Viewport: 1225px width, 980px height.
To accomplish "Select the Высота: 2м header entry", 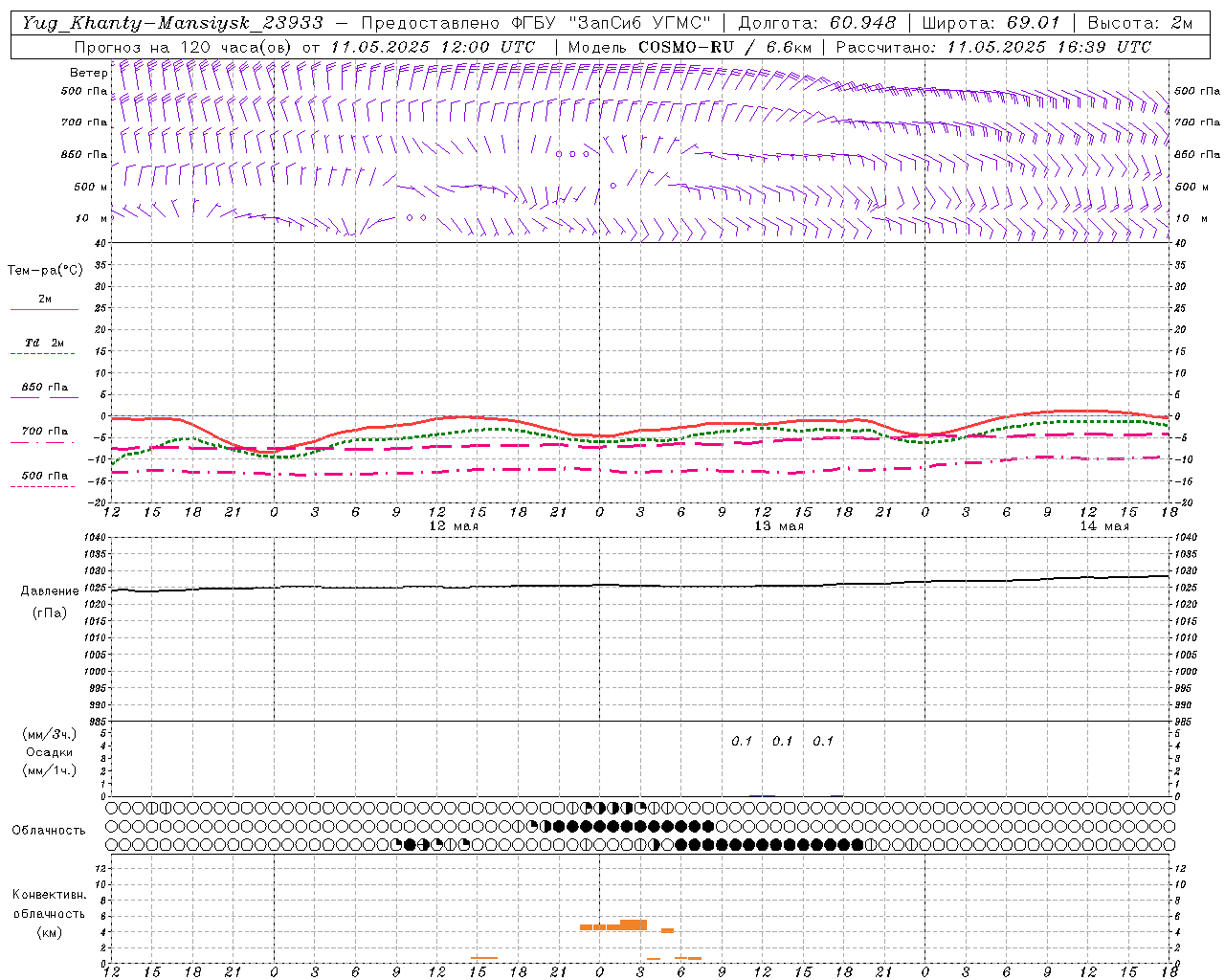I will click(1140, 23).
